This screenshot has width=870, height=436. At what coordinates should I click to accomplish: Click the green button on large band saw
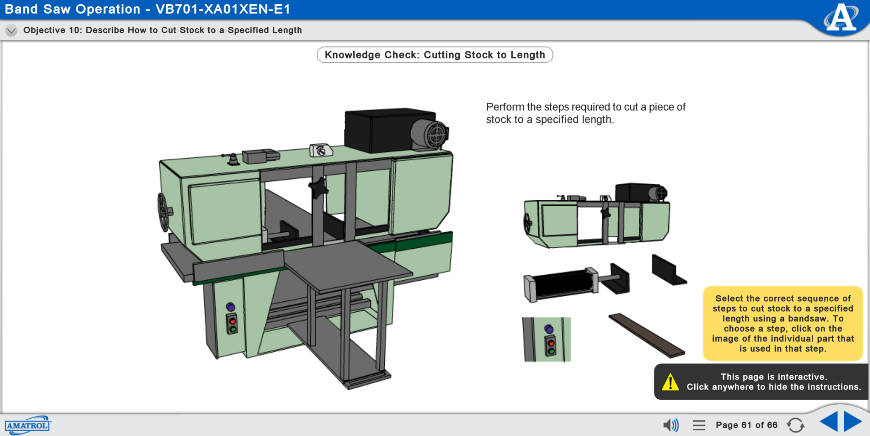pyautogui.click(x=232, y=329)
